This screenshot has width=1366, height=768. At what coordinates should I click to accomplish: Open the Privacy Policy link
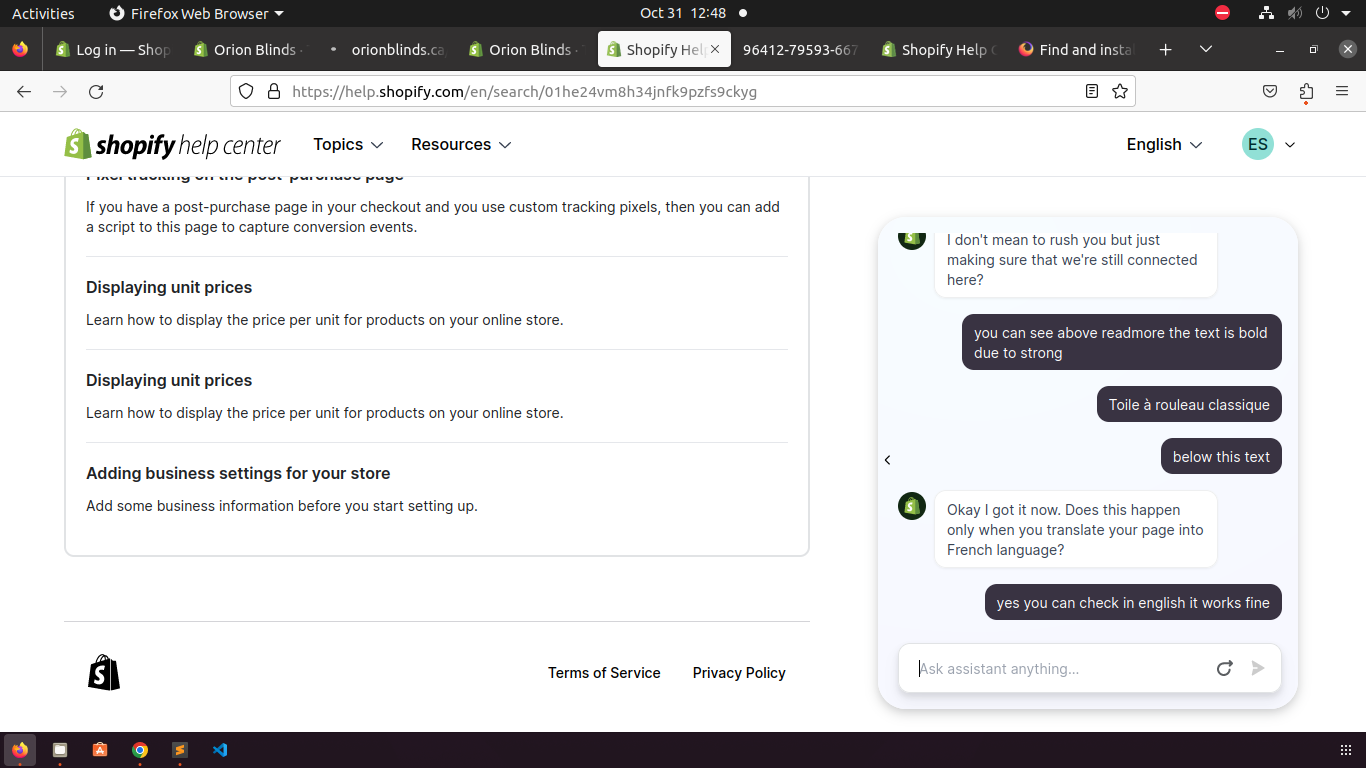(x=739, y=673)
